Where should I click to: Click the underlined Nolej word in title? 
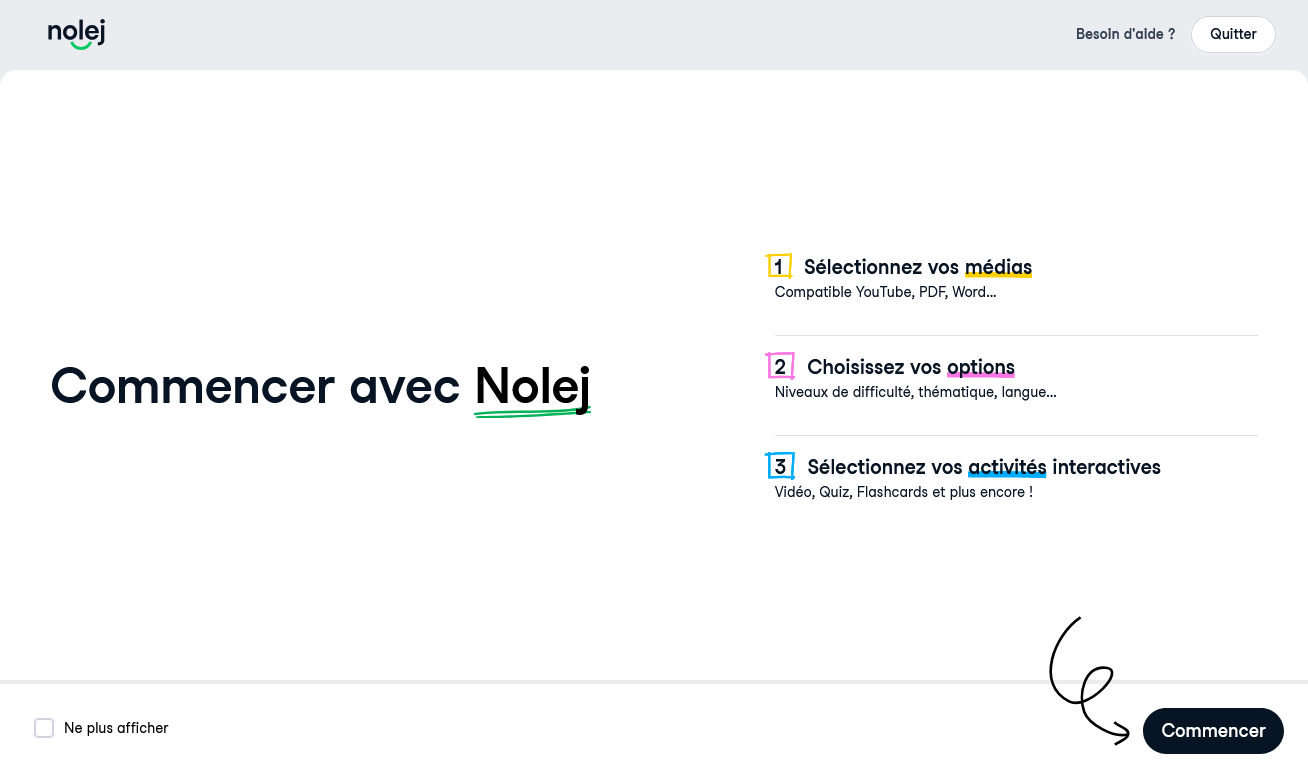pos(532,388)
